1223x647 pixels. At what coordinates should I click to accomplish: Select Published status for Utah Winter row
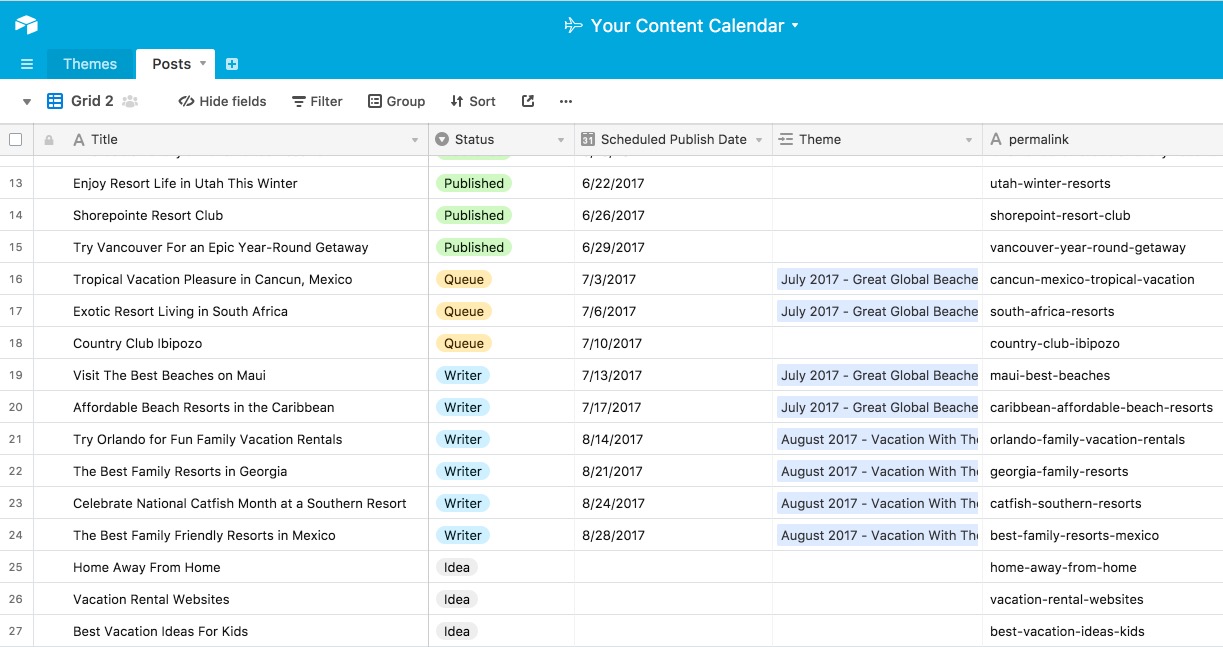click(474, 183)
